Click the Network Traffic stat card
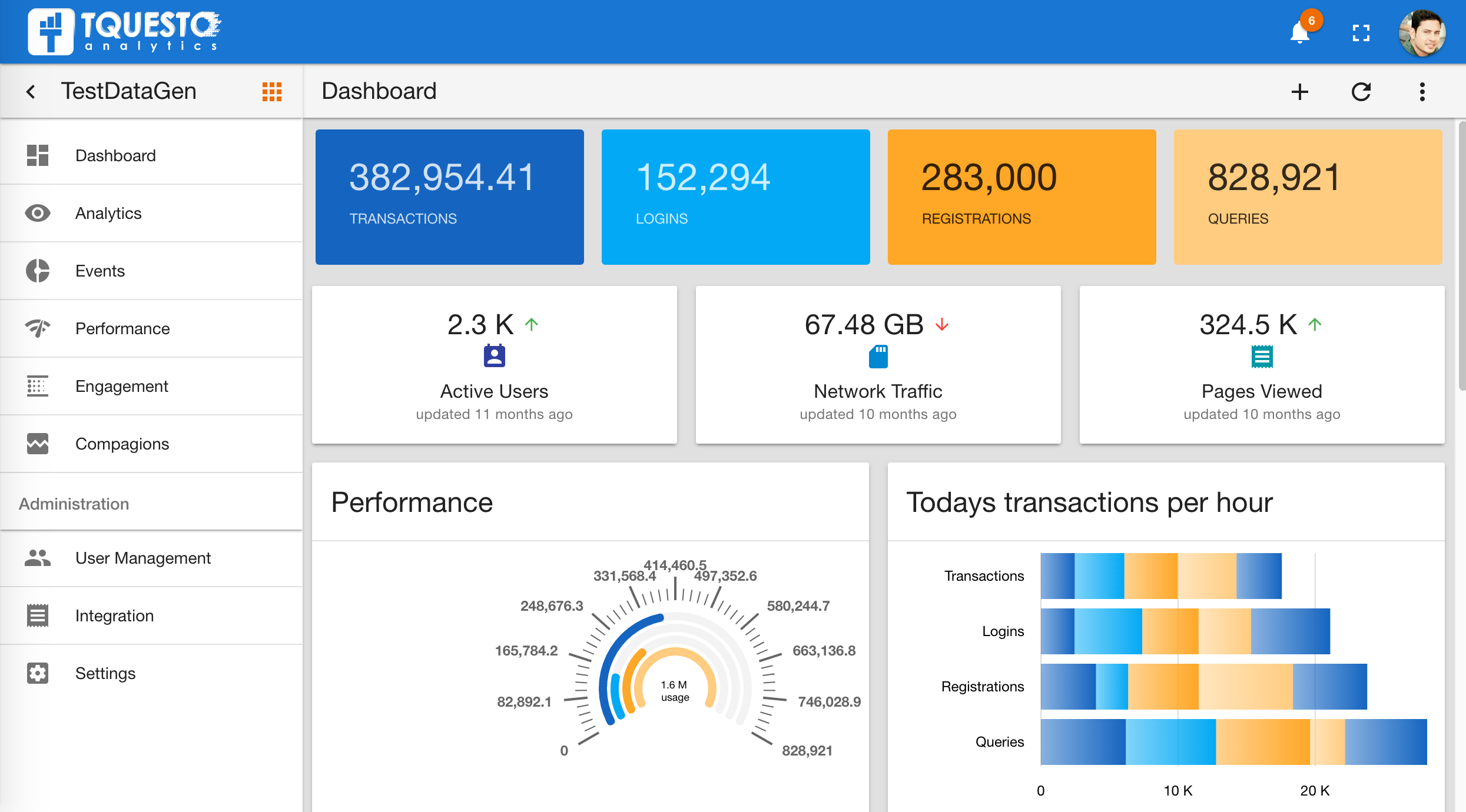Viewport: 1466px width, 812px height. click(878, 365)
